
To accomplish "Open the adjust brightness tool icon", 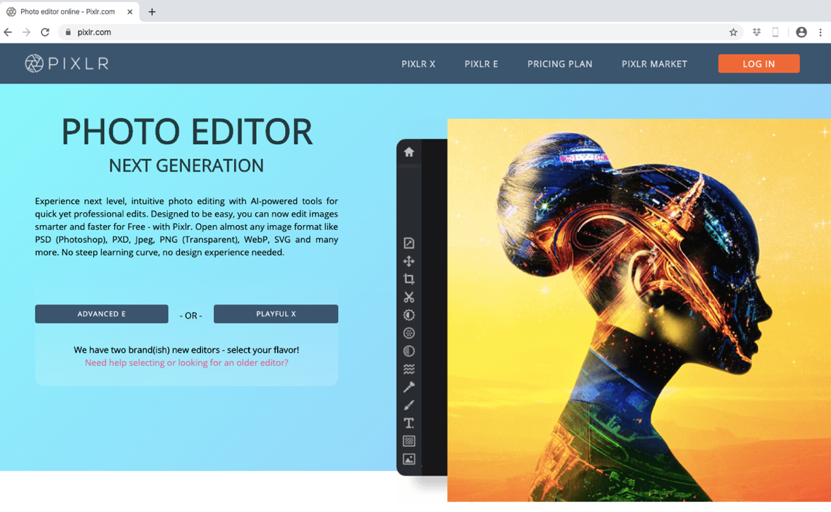I will click(409, 315).
